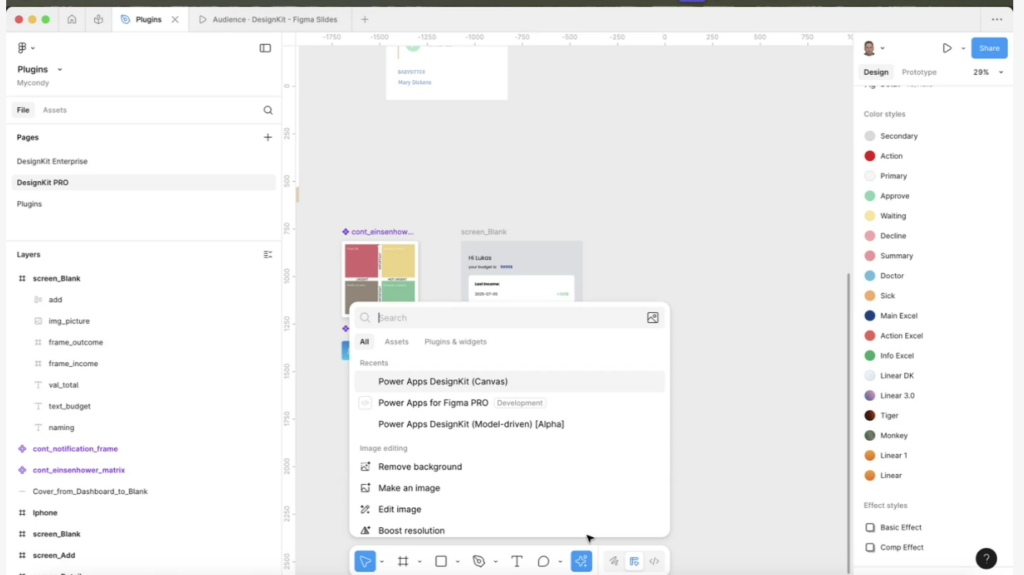
Task: Click the Main Excel blue color swatch
Action: point(870,316)
